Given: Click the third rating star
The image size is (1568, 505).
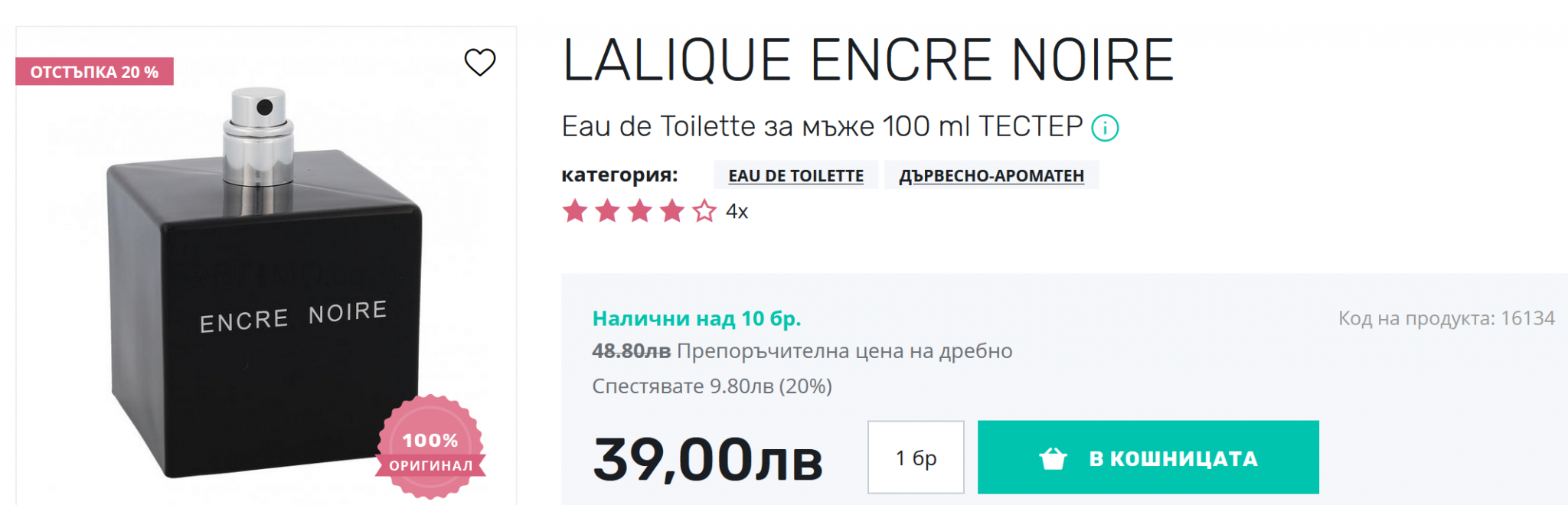Looking at the screenshot, I should click(639, 211).
